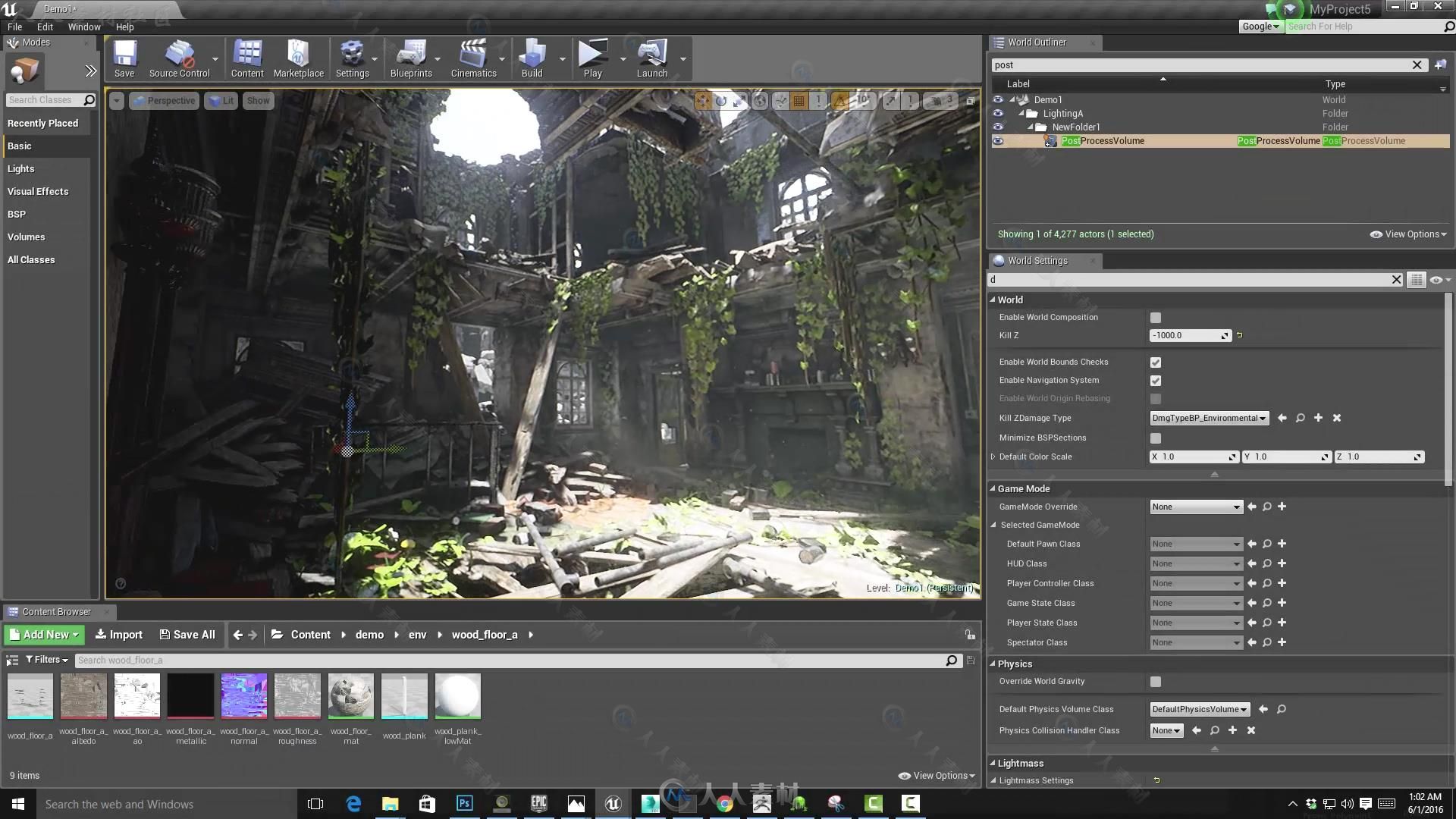Toggle Minimize BSPSections checkbox
Viewport: 1456px width, 819px height.
tap(1155, 438)
